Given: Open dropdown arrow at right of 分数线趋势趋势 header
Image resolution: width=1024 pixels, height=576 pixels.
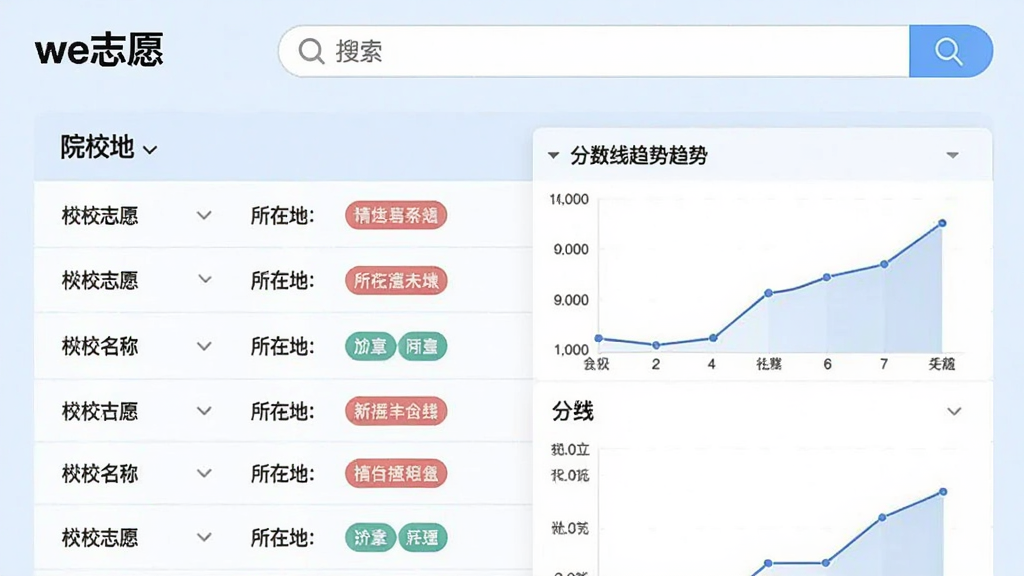Looking at the screenshot, I should pos(952,155).
